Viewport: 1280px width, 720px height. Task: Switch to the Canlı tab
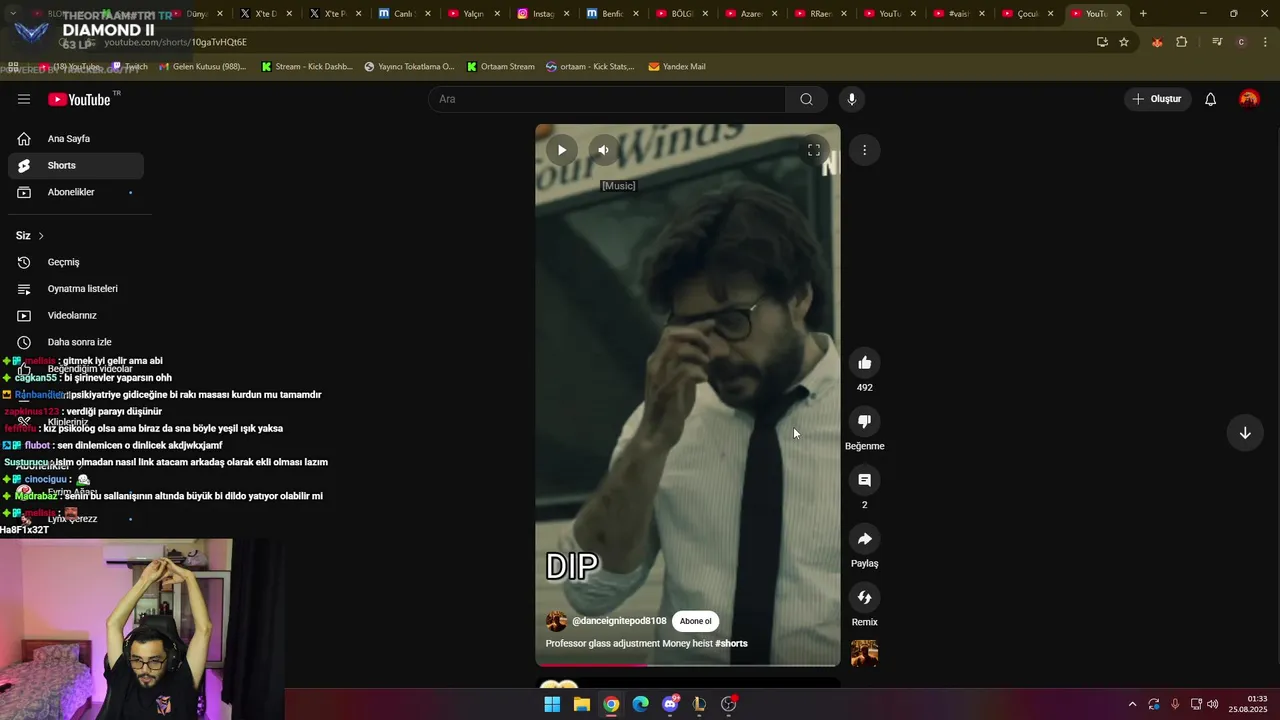404,14
